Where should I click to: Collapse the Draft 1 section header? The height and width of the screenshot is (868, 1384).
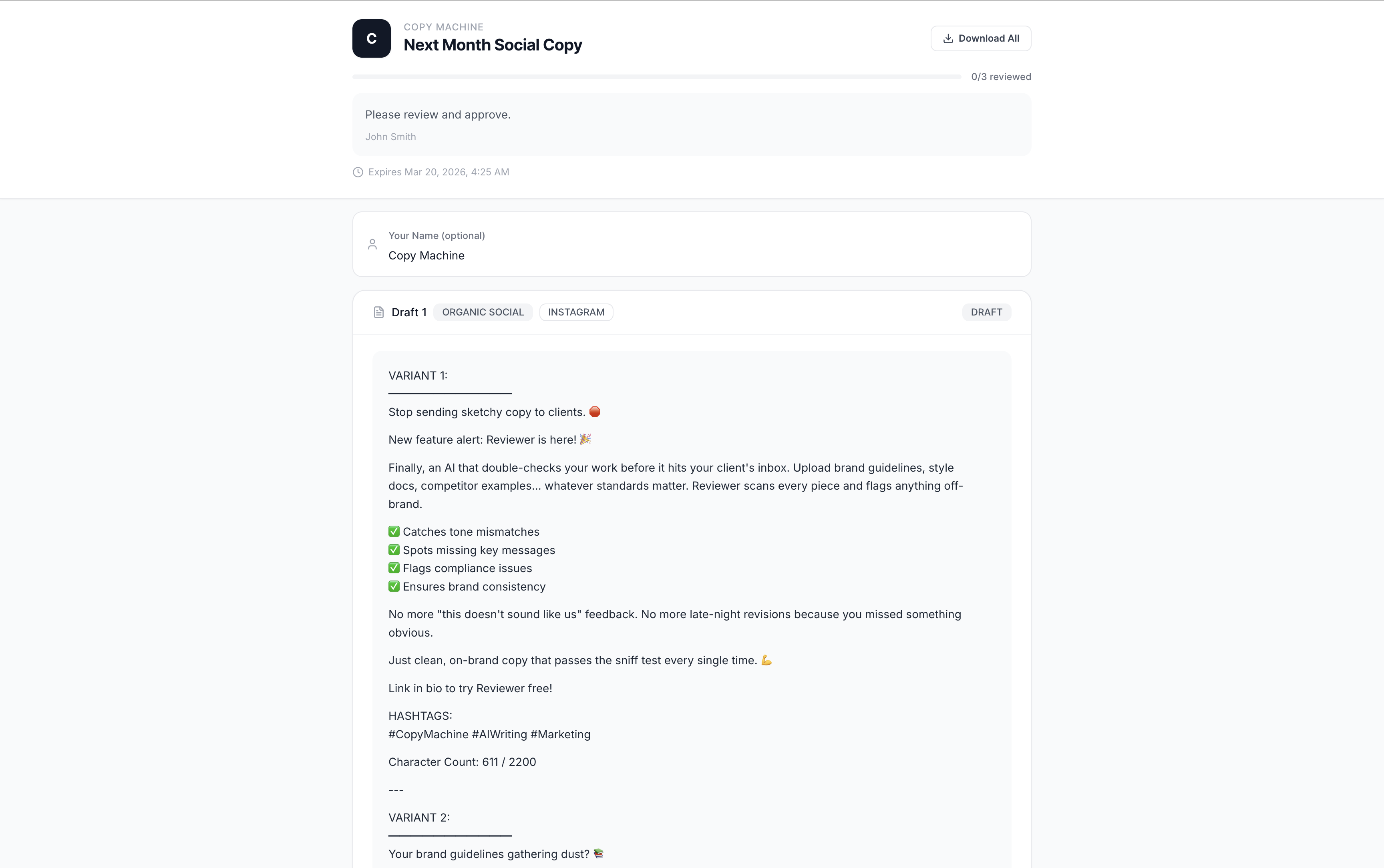(x=409, y=312)
